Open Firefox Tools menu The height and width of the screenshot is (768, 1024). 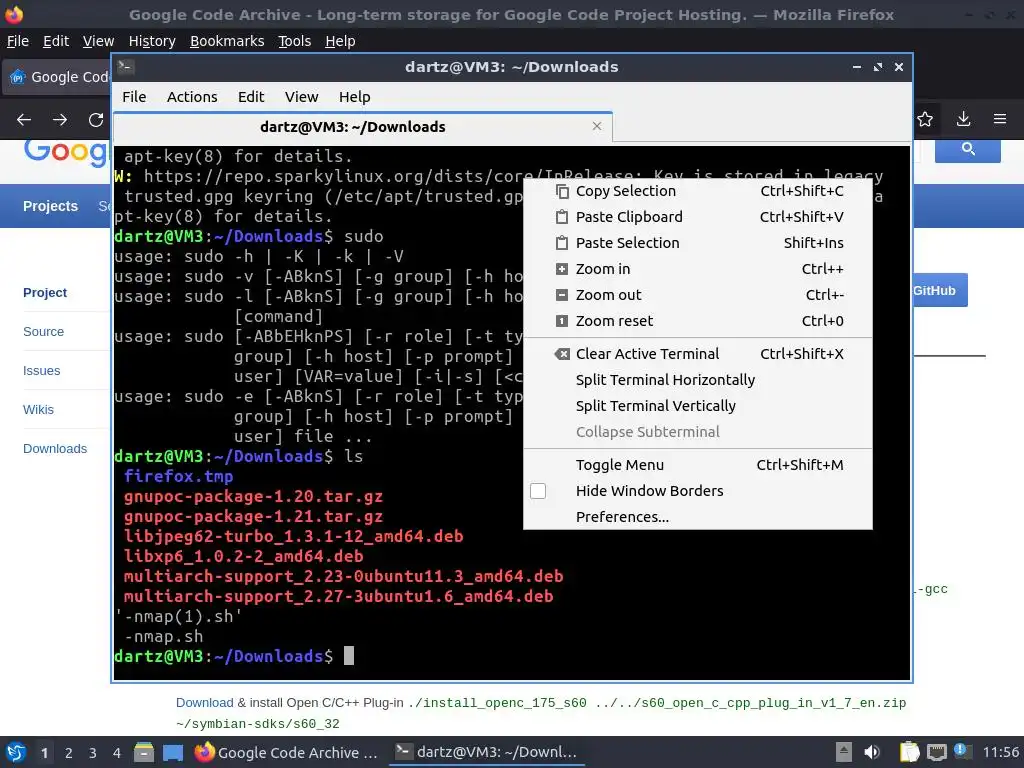295,41
